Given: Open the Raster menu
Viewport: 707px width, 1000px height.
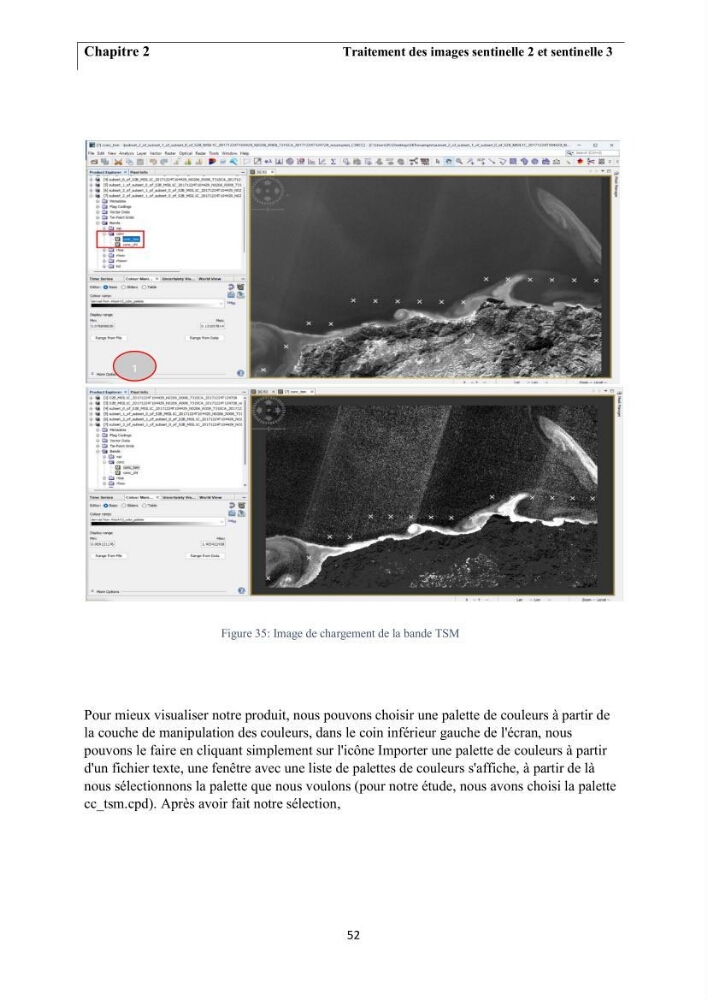Looking at the screenshot, I should click(x=170, y=153).
